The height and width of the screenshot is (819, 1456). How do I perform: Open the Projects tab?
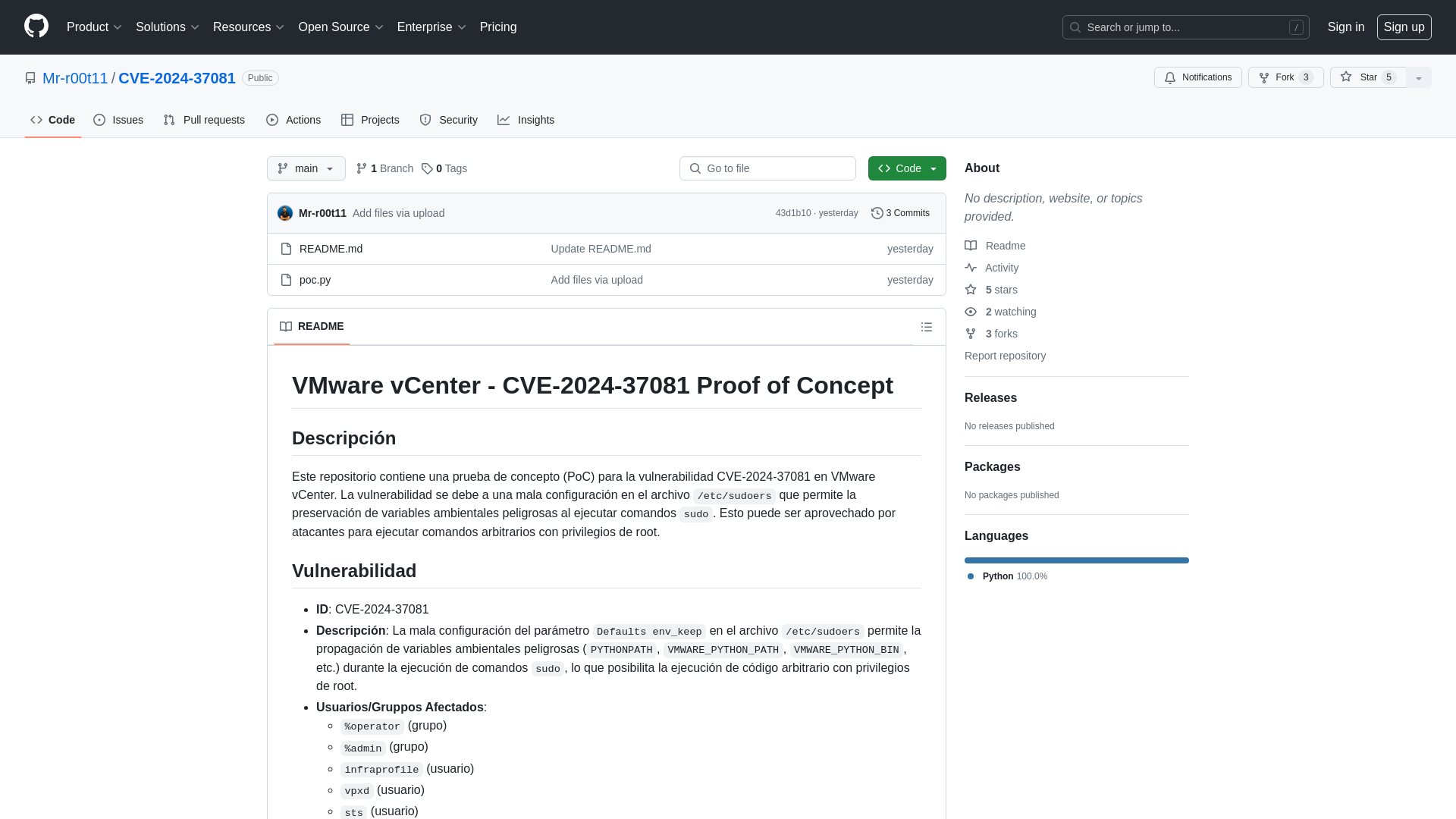(370, 120)
